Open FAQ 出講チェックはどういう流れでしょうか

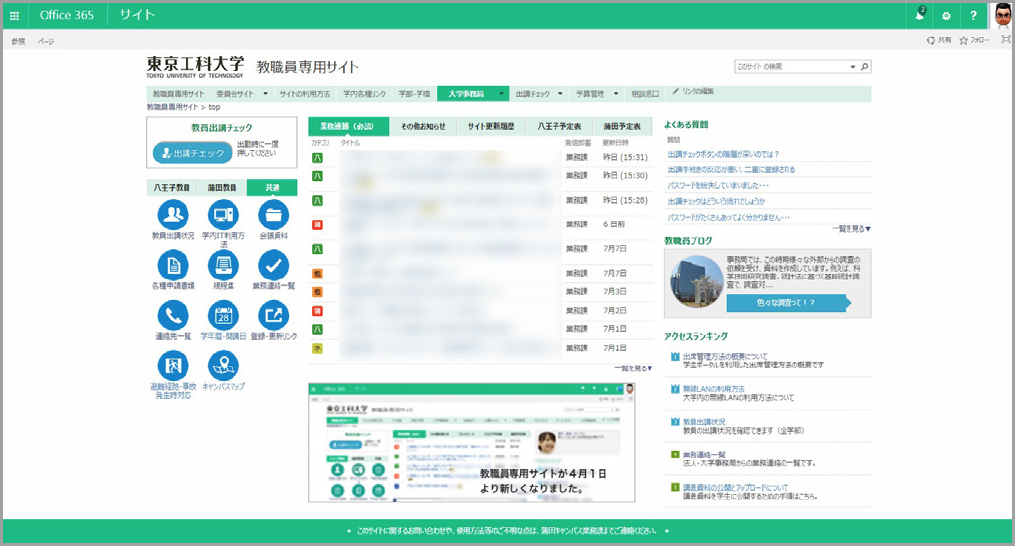pos(716,201)
